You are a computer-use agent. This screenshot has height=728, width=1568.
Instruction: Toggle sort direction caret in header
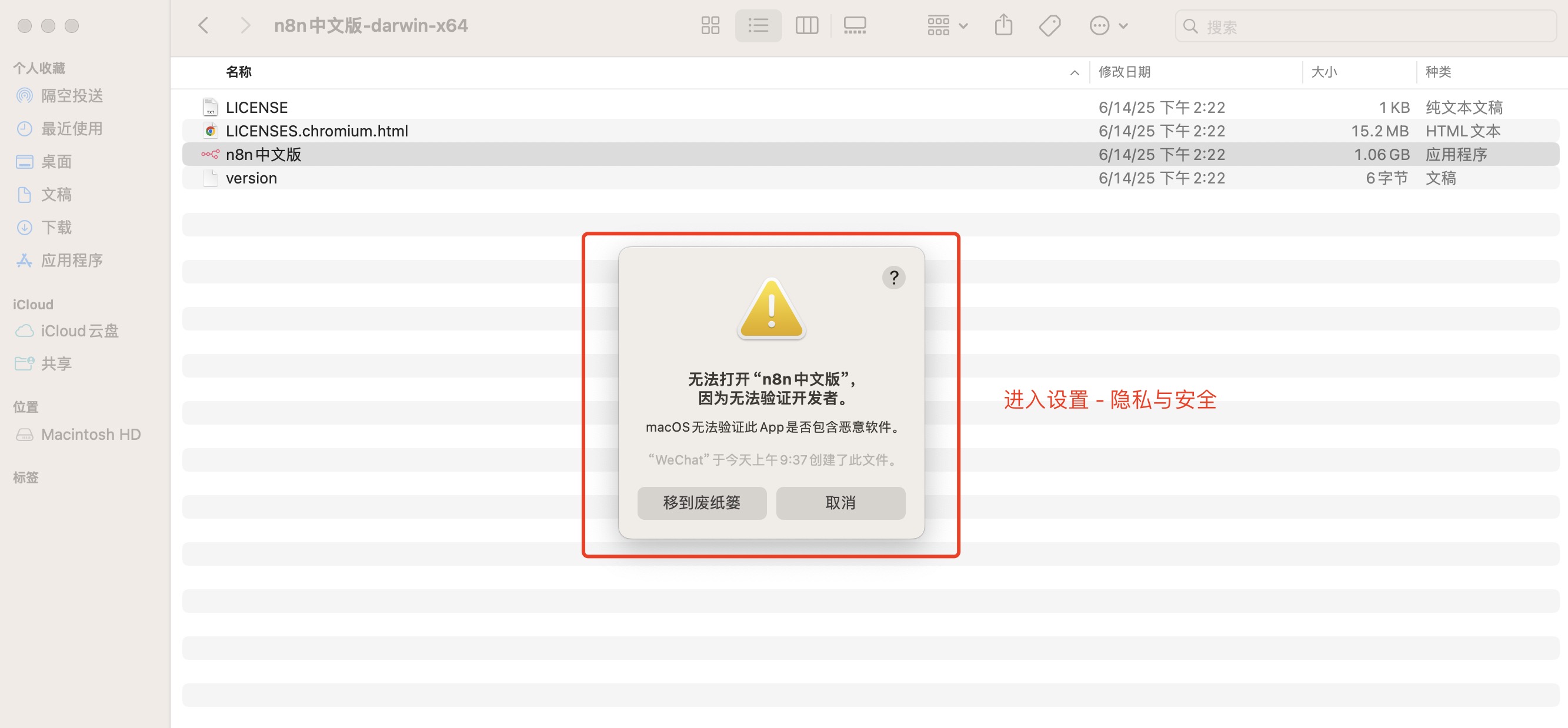(x=1075, y=73)
